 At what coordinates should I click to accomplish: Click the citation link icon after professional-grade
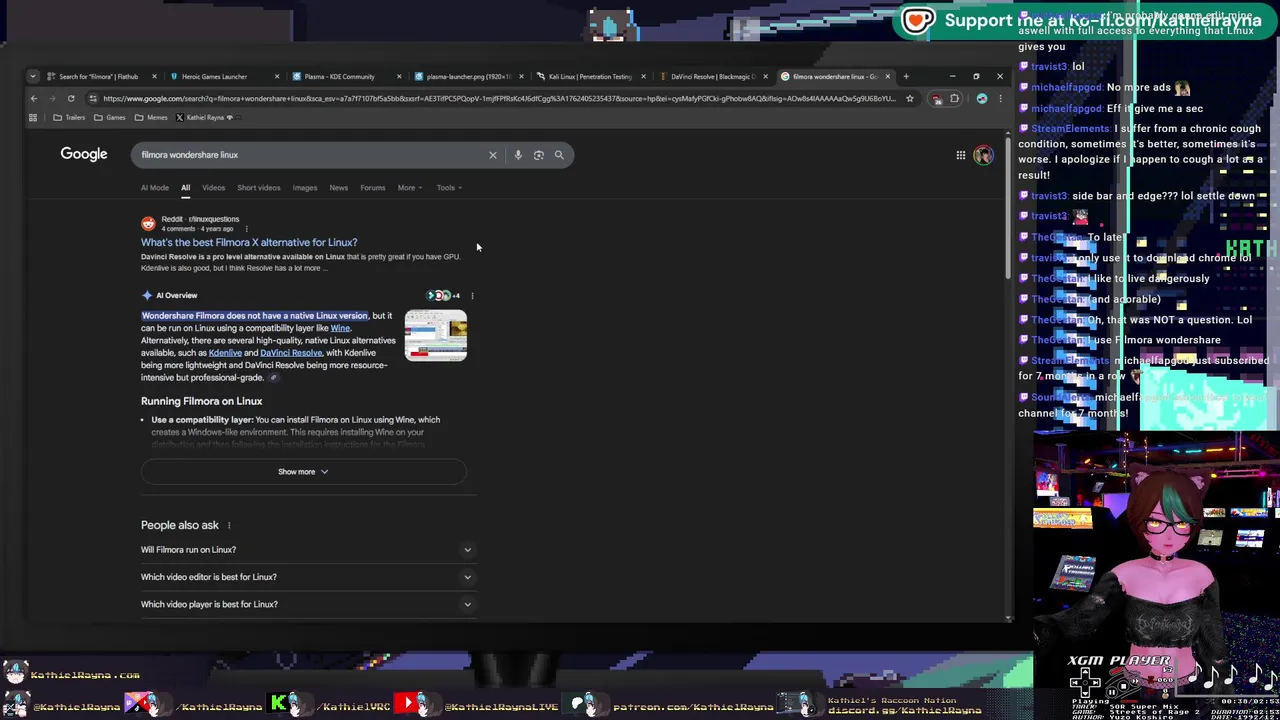pyautogui.click(x=272, y=378)
